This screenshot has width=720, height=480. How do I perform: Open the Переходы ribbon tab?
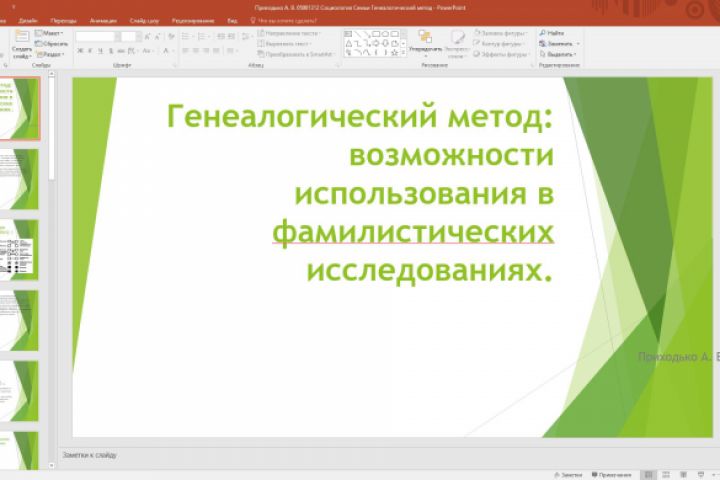[64, 21]
